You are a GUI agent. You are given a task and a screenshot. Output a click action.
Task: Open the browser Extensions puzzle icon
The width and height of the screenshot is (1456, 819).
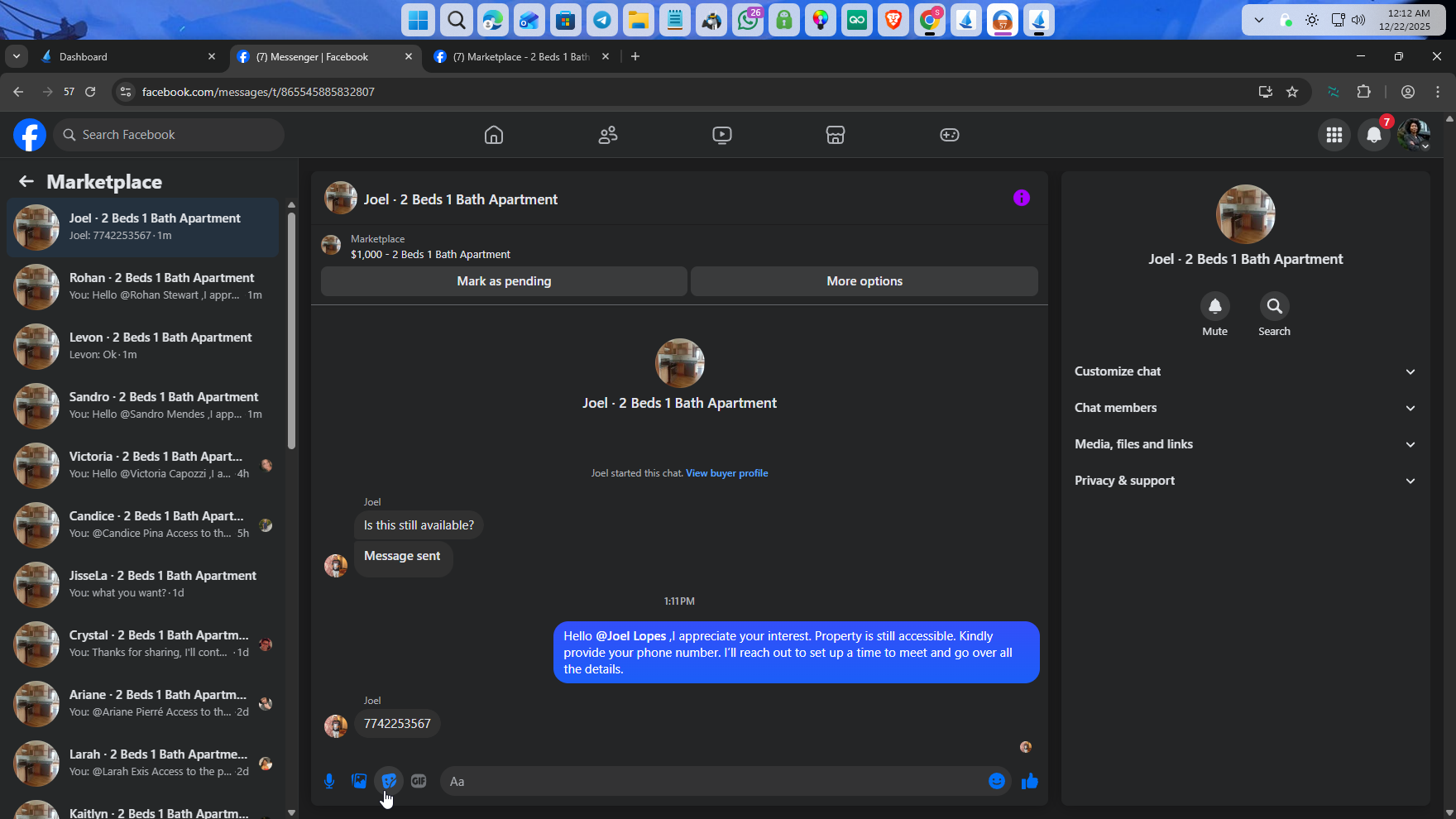click(x=1364, y=92)
